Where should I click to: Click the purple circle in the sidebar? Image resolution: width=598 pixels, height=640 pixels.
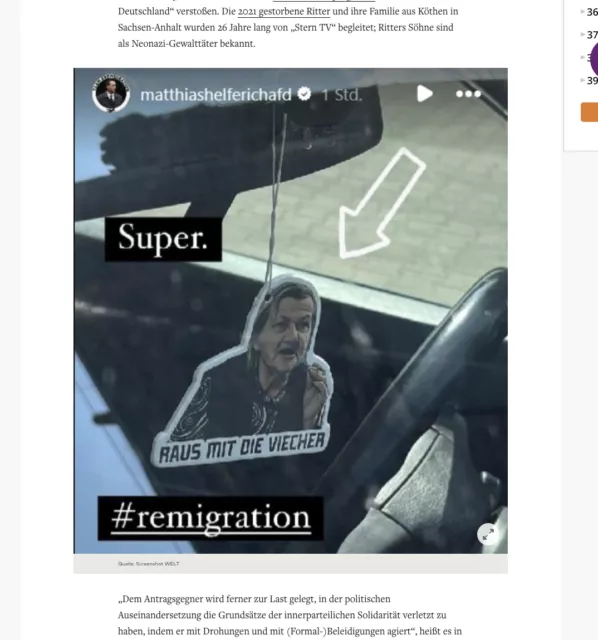pos(594,59)
